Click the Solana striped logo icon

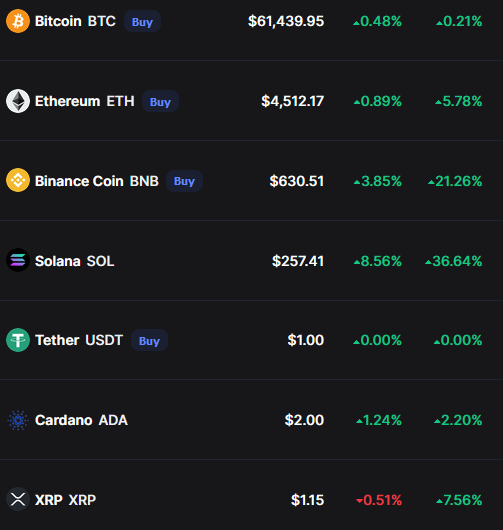pyautogui.click(x=18, y=260)
